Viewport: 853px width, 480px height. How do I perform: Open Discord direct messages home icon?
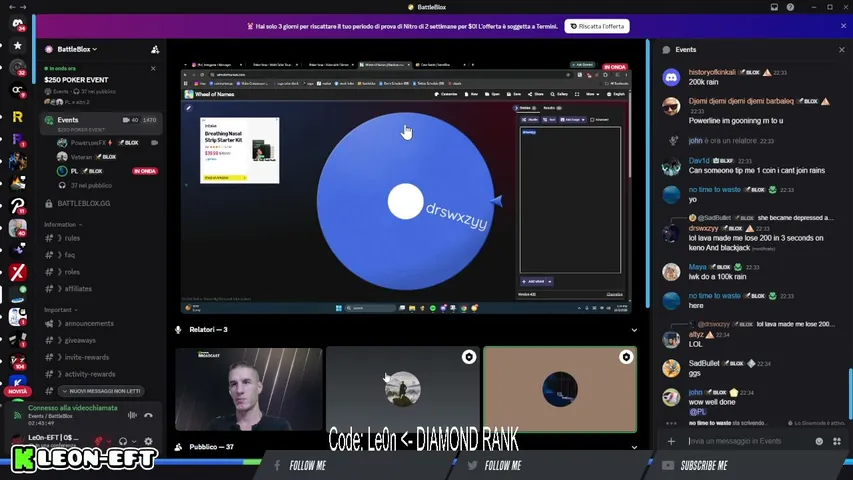click(17, 23)
